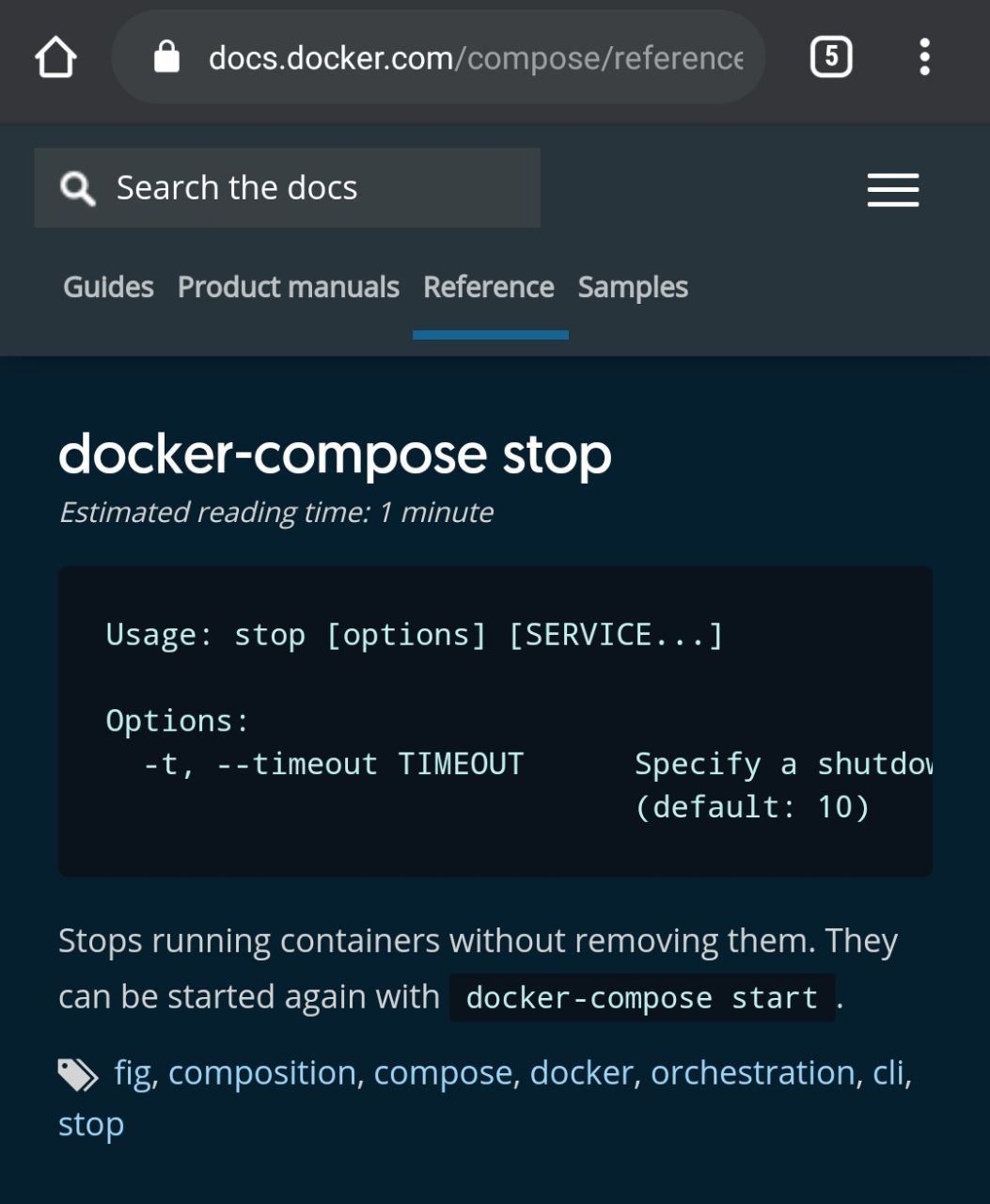Click the Stops running containers paragraph

(x=479, y=969)
